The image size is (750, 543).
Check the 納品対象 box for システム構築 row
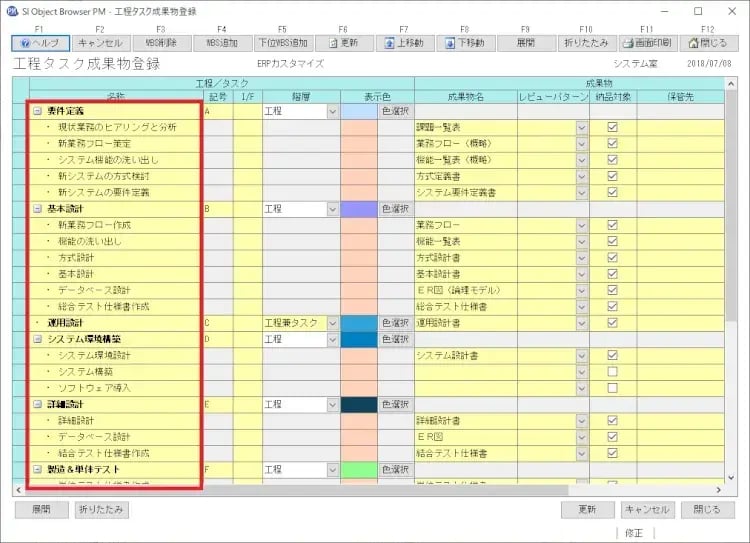click(612, 372)
